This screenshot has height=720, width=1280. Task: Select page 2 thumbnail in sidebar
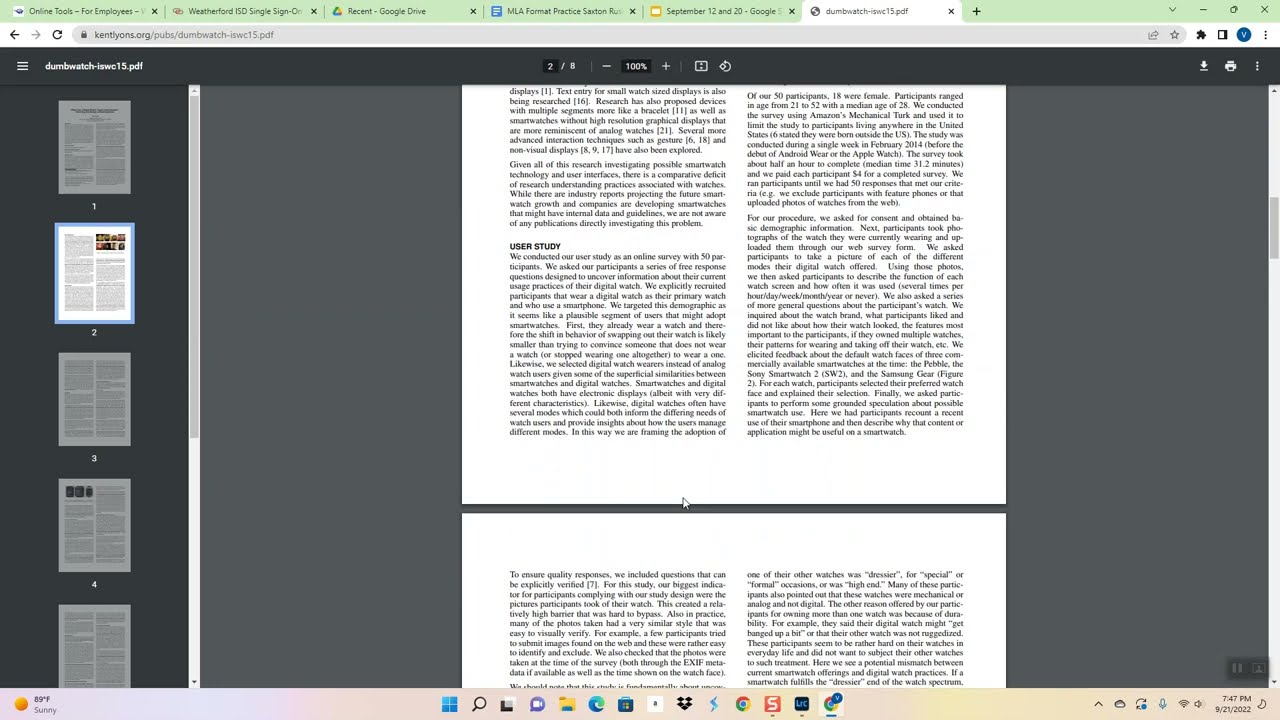(94, 273)
